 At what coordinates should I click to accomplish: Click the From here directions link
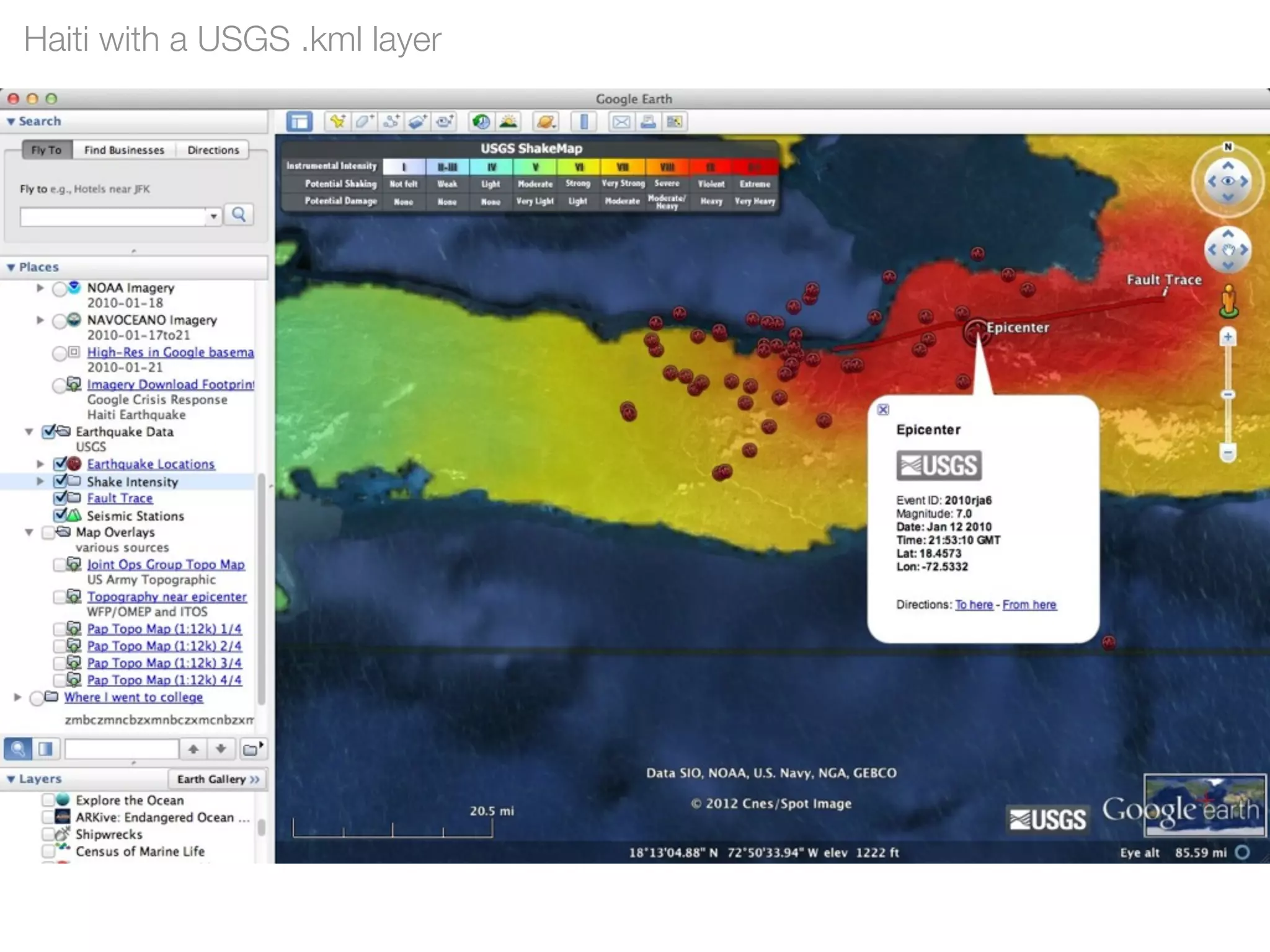pos(1029,605)
